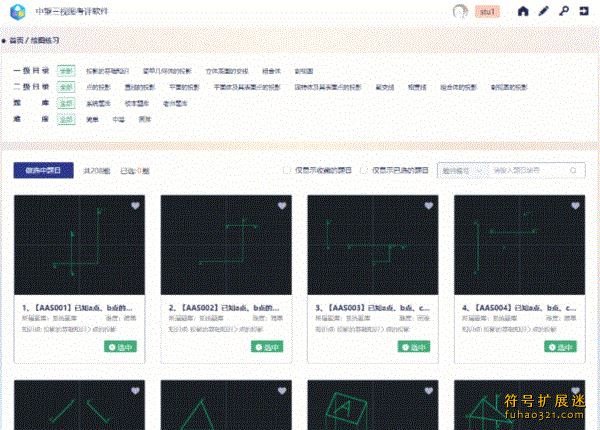Click title text of question 4 AAS004
Image resolution: width=600 pixels, height=430 pixels.
tap(519, 308)
